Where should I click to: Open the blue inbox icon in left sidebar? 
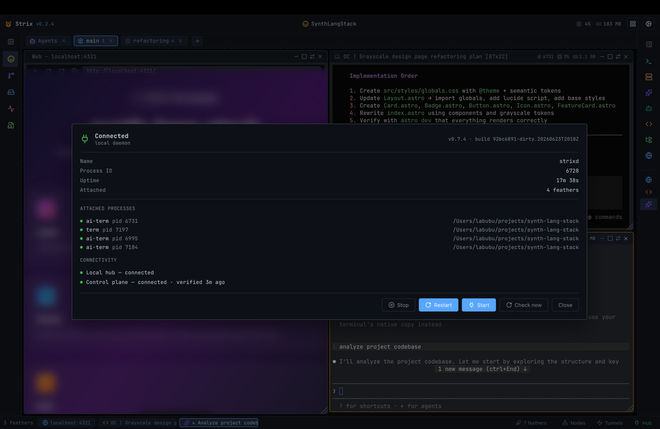point(11,92)
